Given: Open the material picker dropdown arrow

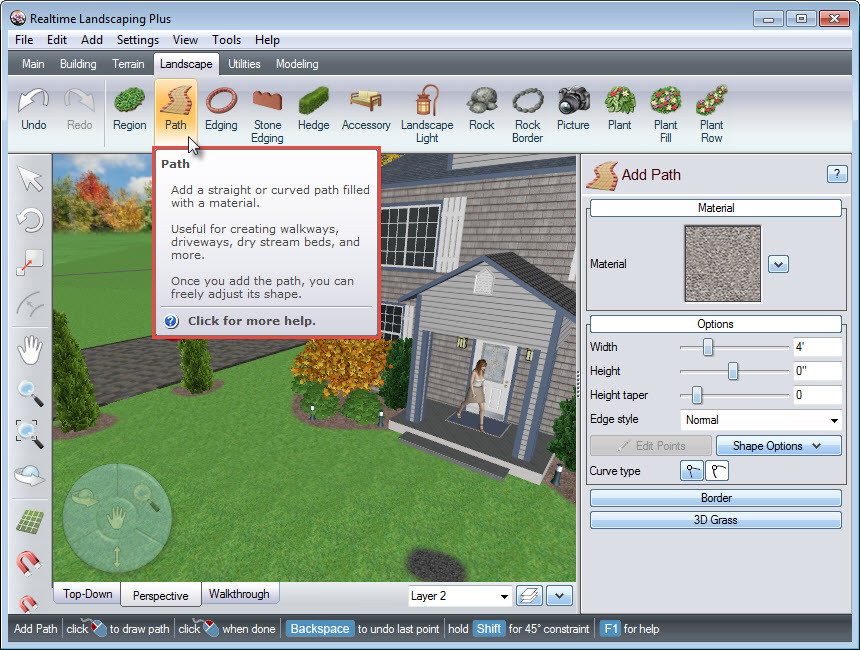Looking at the screenshot, I should [x=778, y=264].
